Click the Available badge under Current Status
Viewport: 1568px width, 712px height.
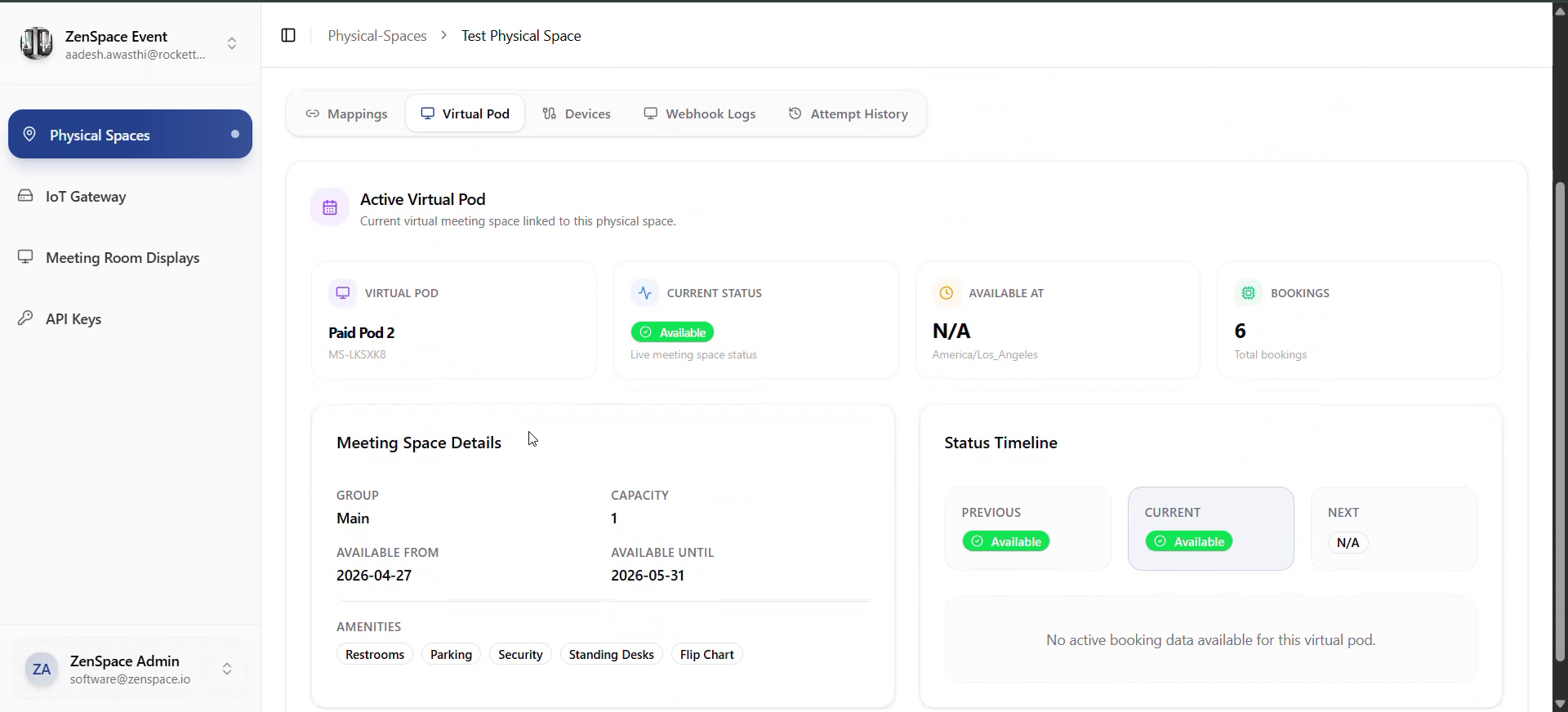(672, 332)
